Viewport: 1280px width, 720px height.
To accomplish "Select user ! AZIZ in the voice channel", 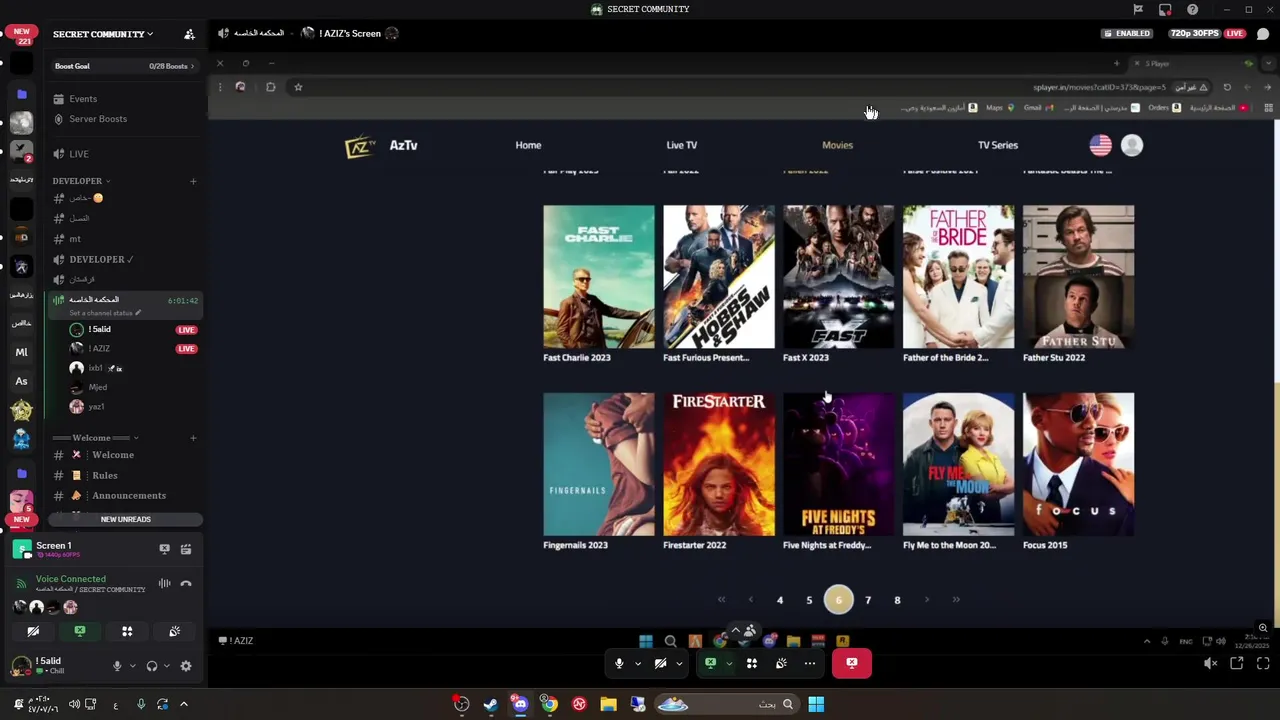I will tap(99, 348).
